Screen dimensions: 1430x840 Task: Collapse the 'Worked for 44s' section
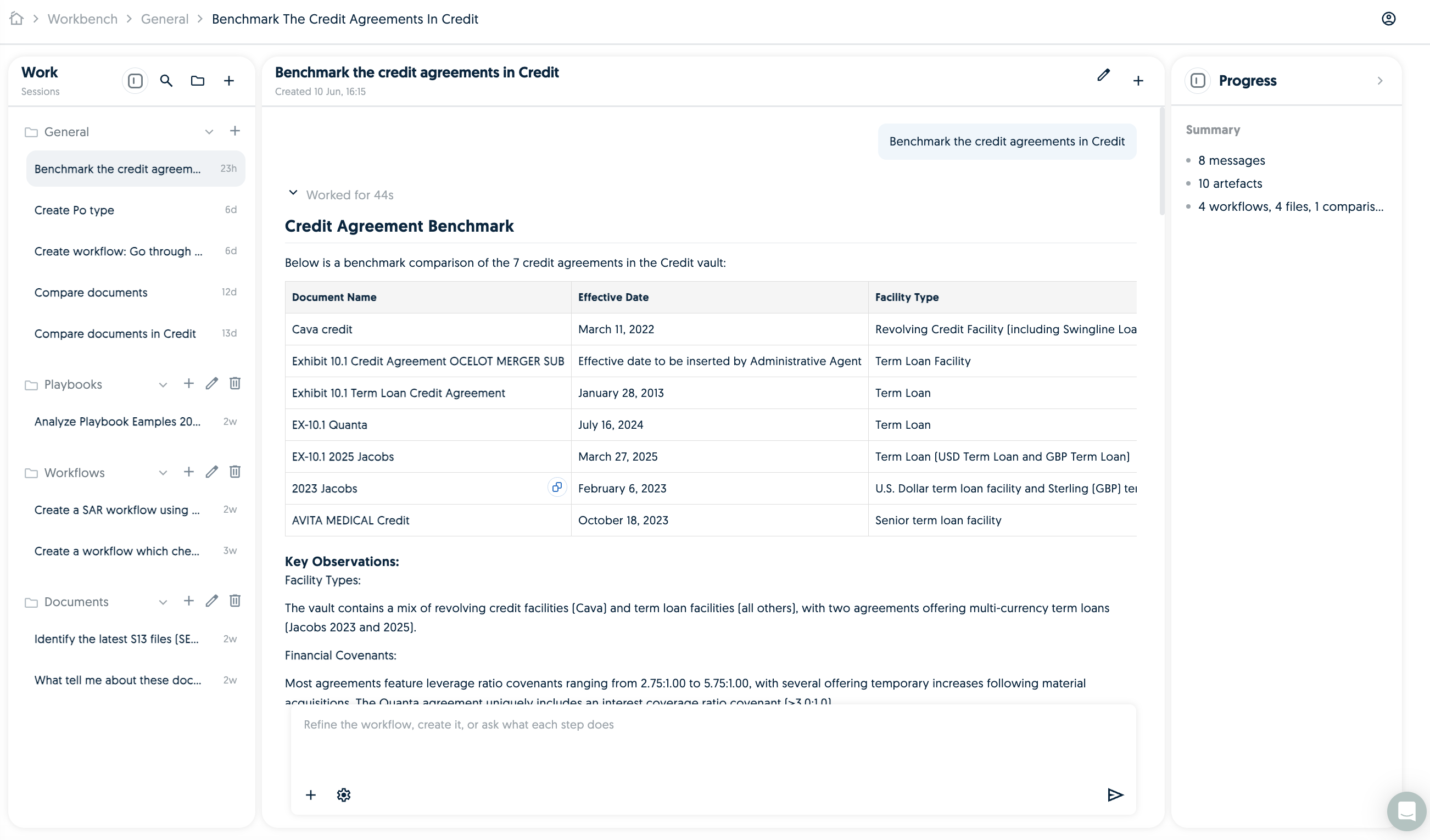293,193
